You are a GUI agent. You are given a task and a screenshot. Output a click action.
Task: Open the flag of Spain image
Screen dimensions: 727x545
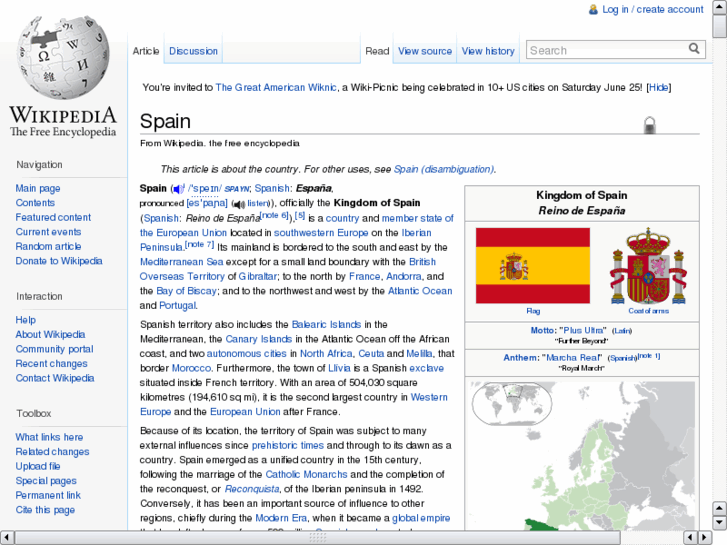tap(533, 266)
